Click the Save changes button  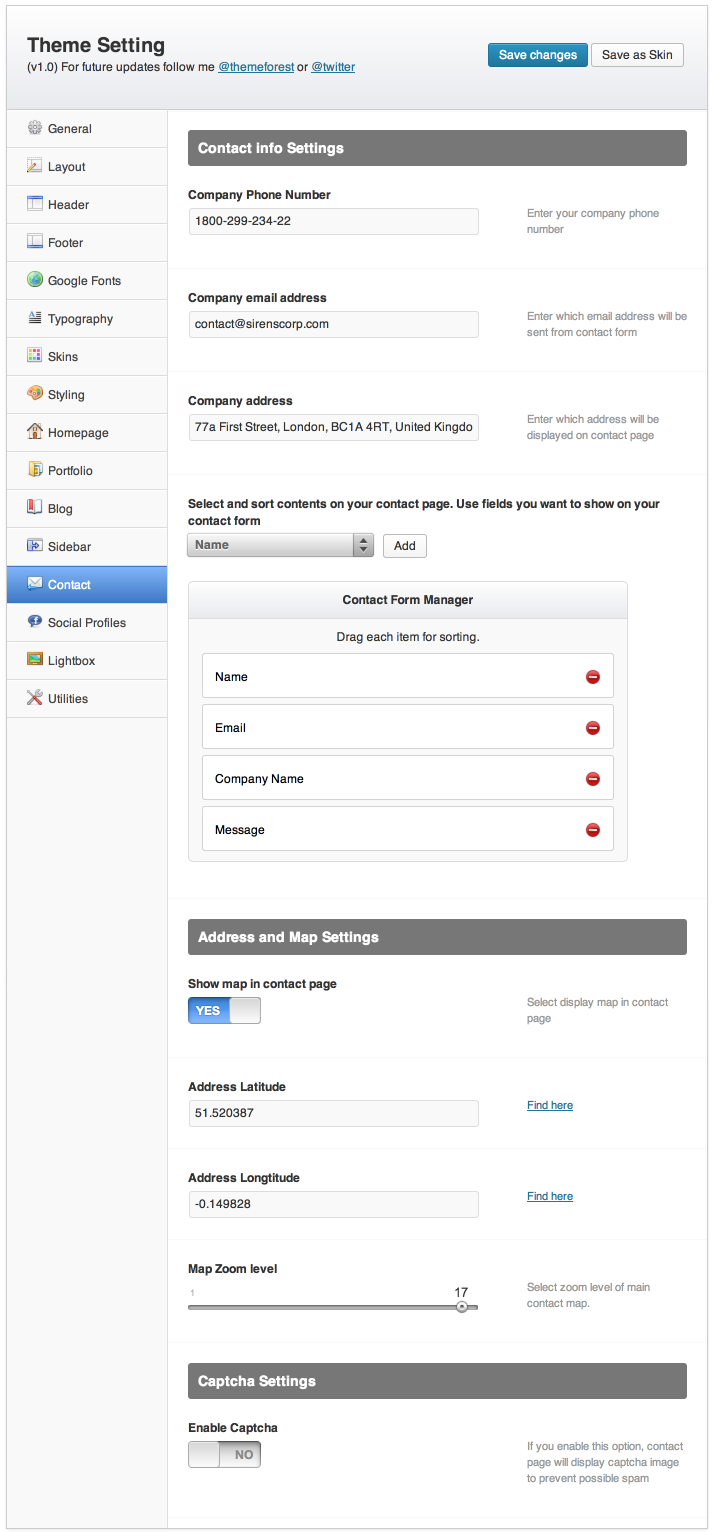[537, 55]
